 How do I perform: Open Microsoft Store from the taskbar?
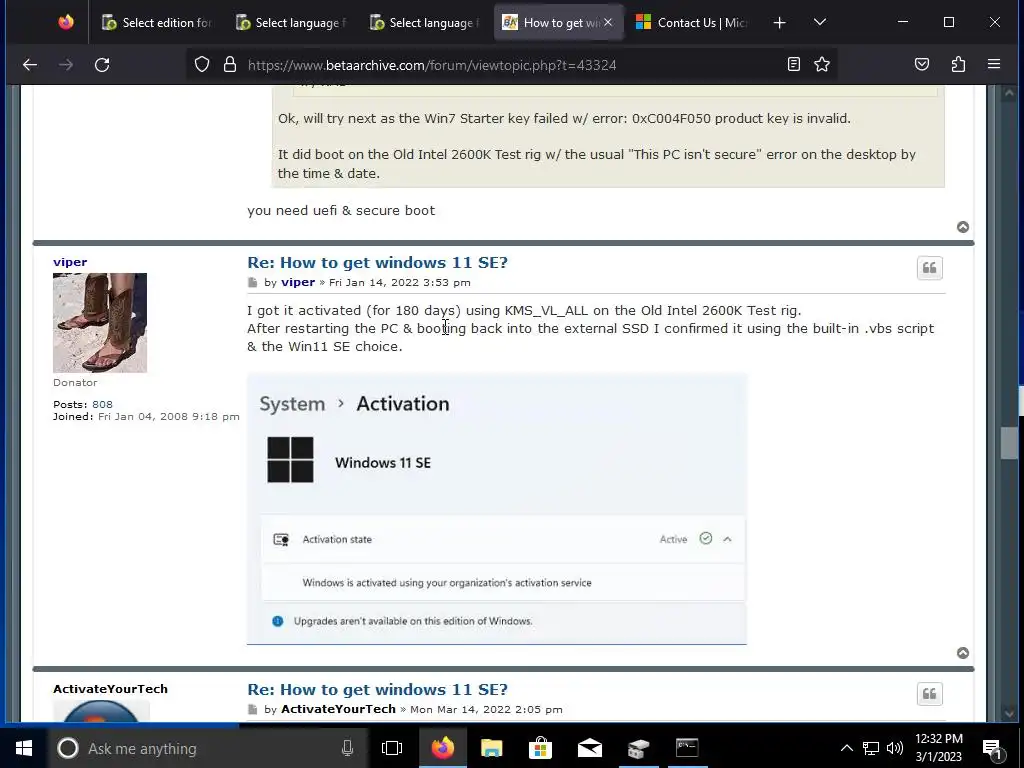(541, 748)
